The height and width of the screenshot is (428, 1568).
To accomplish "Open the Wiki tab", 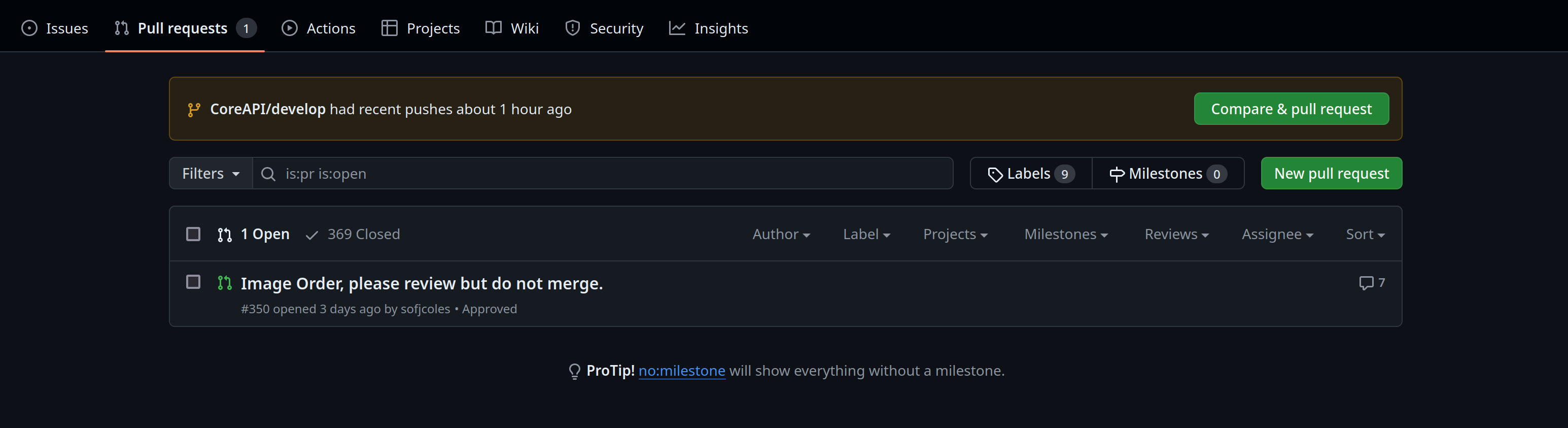I will pos(512,28).
